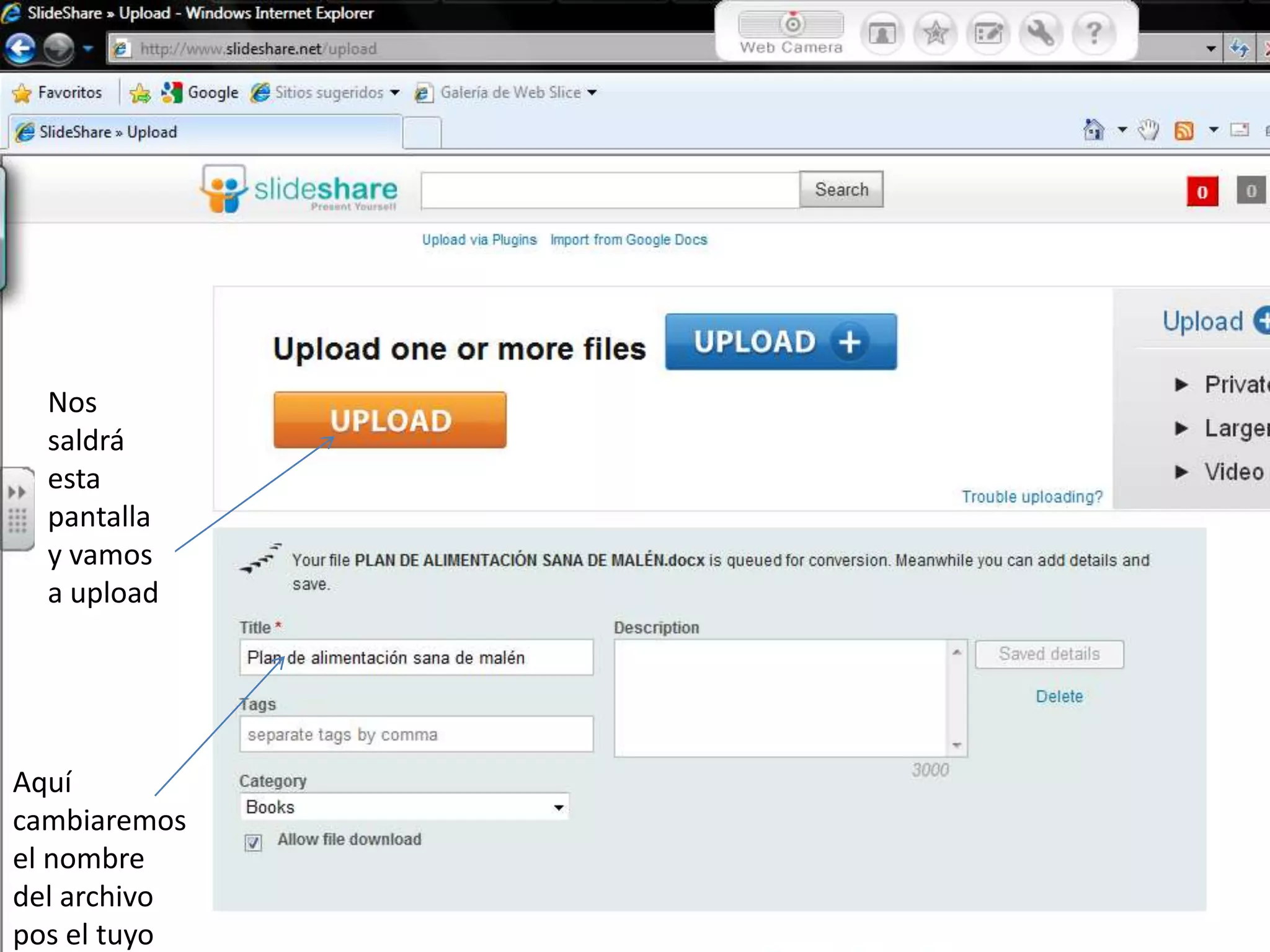
Task: Open the red notifications counter badge
Action: [1202, 192]
